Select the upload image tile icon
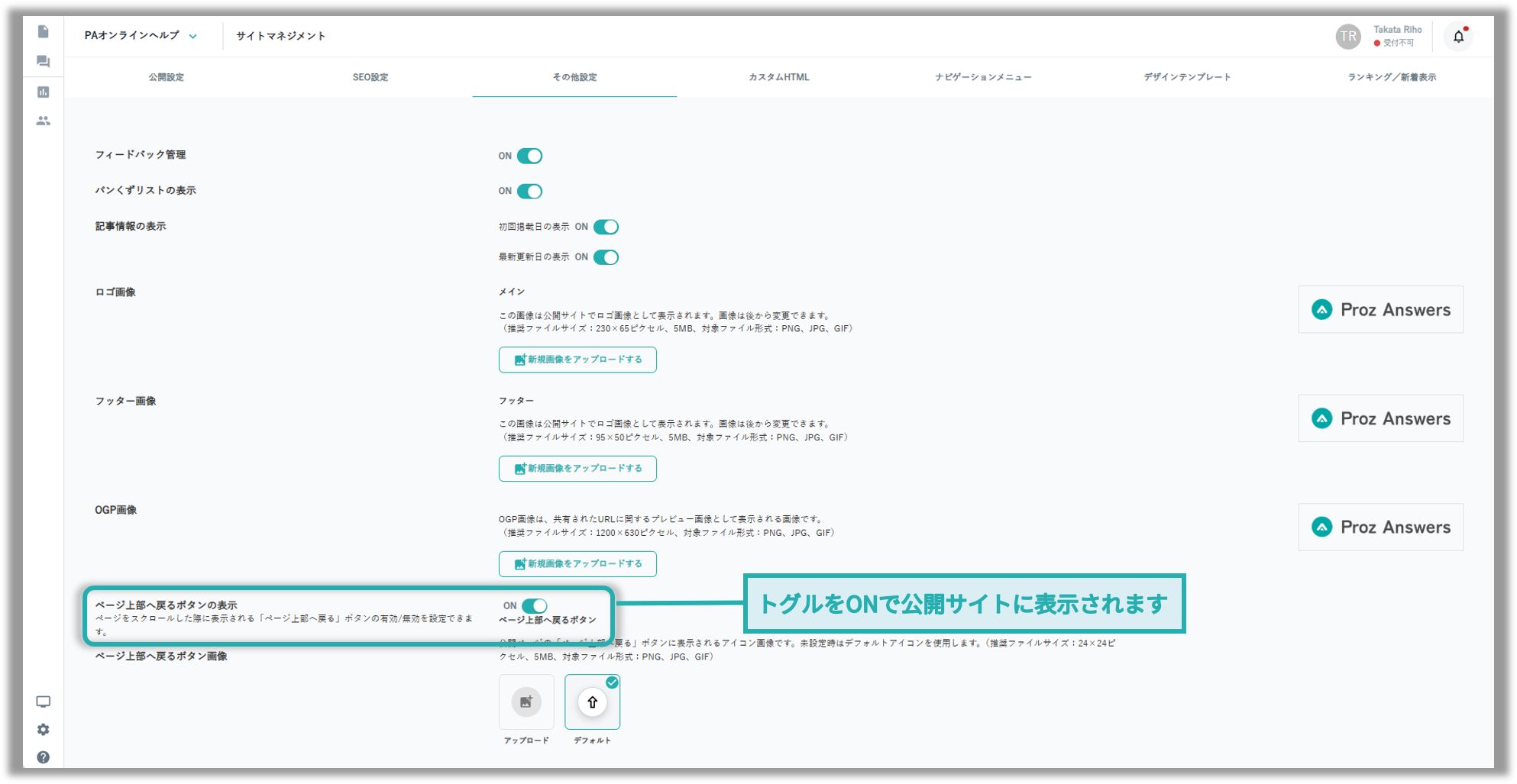This screenshot has height=784, width=1517. (526, 702)
